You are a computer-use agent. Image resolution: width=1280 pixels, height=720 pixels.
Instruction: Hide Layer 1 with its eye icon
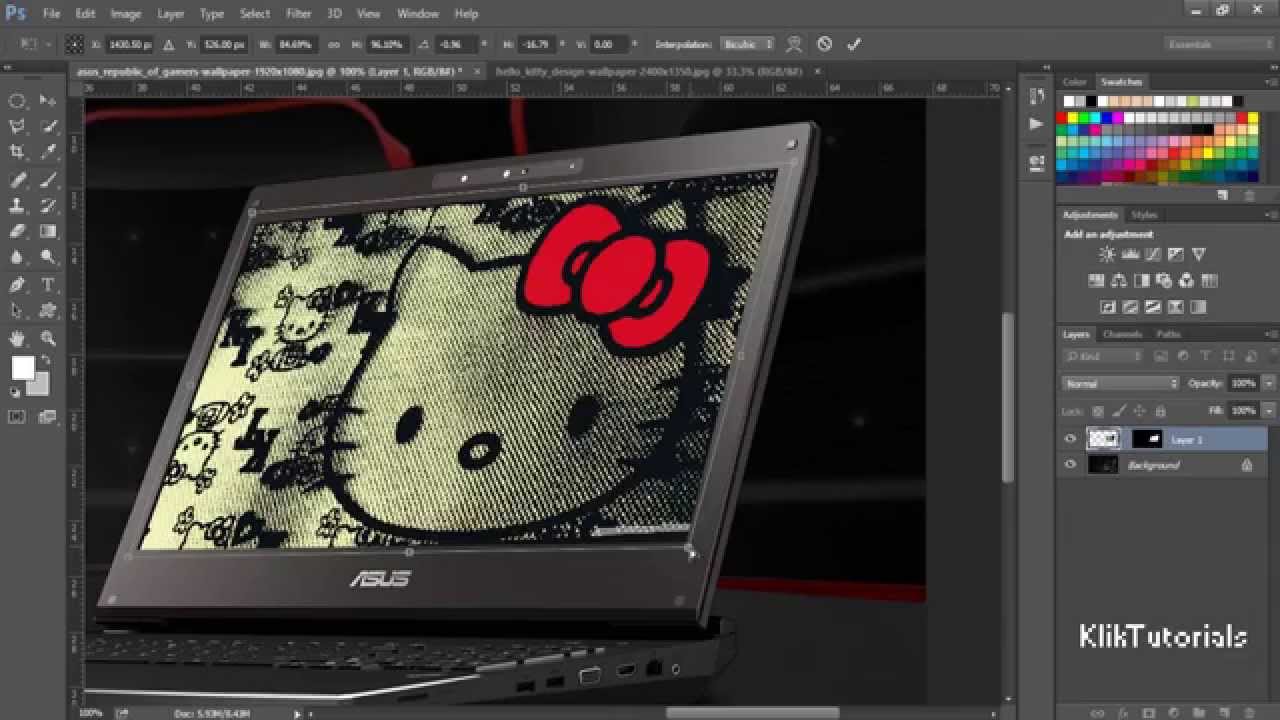click(1070, 439)
